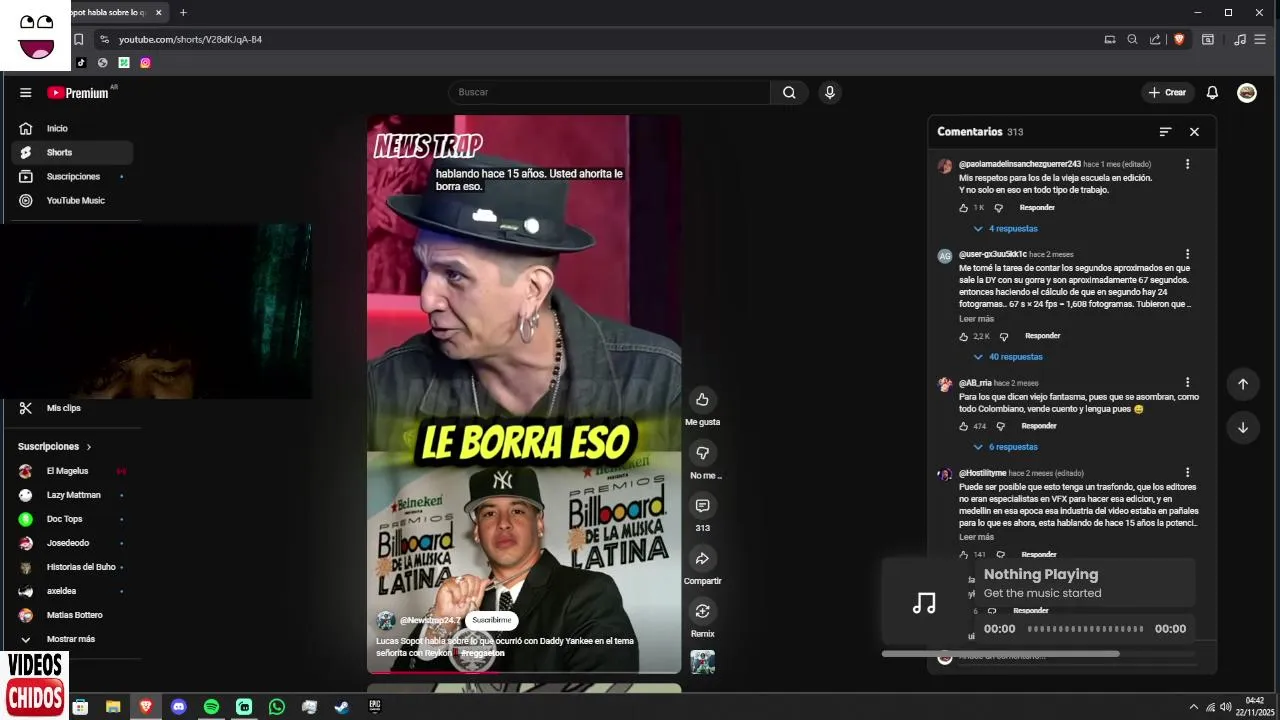Open options menu for AB_rria's comment

(x=1187, y=383)
